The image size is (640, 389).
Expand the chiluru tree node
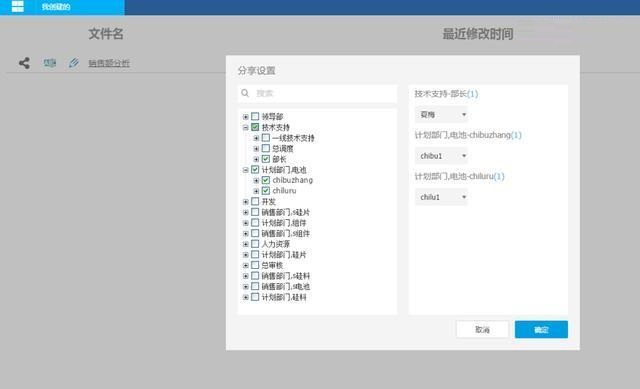click(256, 191)
